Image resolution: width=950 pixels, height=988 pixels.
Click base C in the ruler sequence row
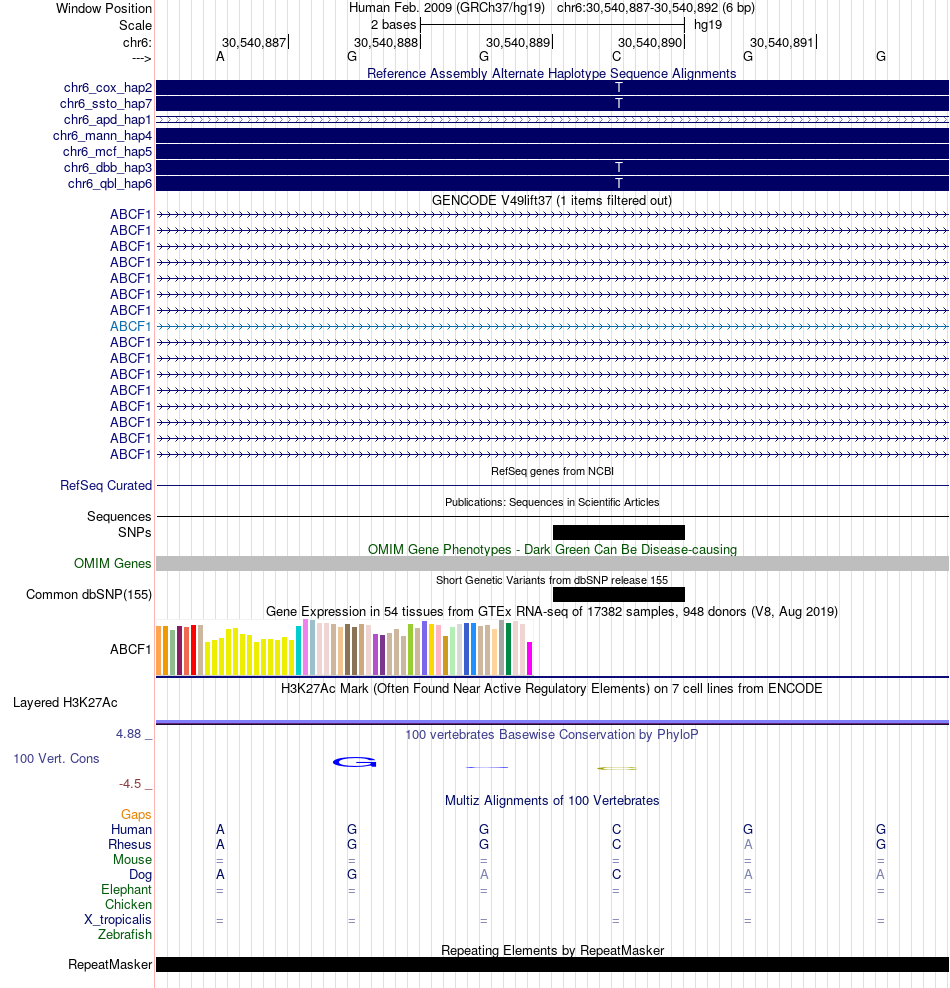617,57
